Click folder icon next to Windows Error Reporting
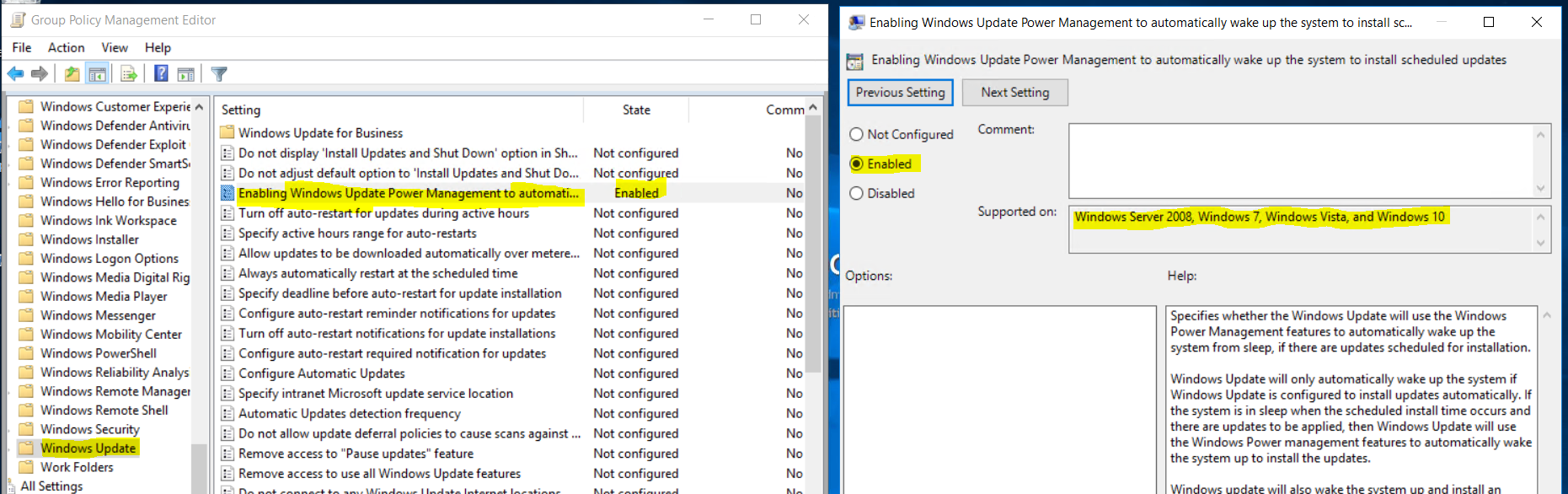 click(26, 182)
